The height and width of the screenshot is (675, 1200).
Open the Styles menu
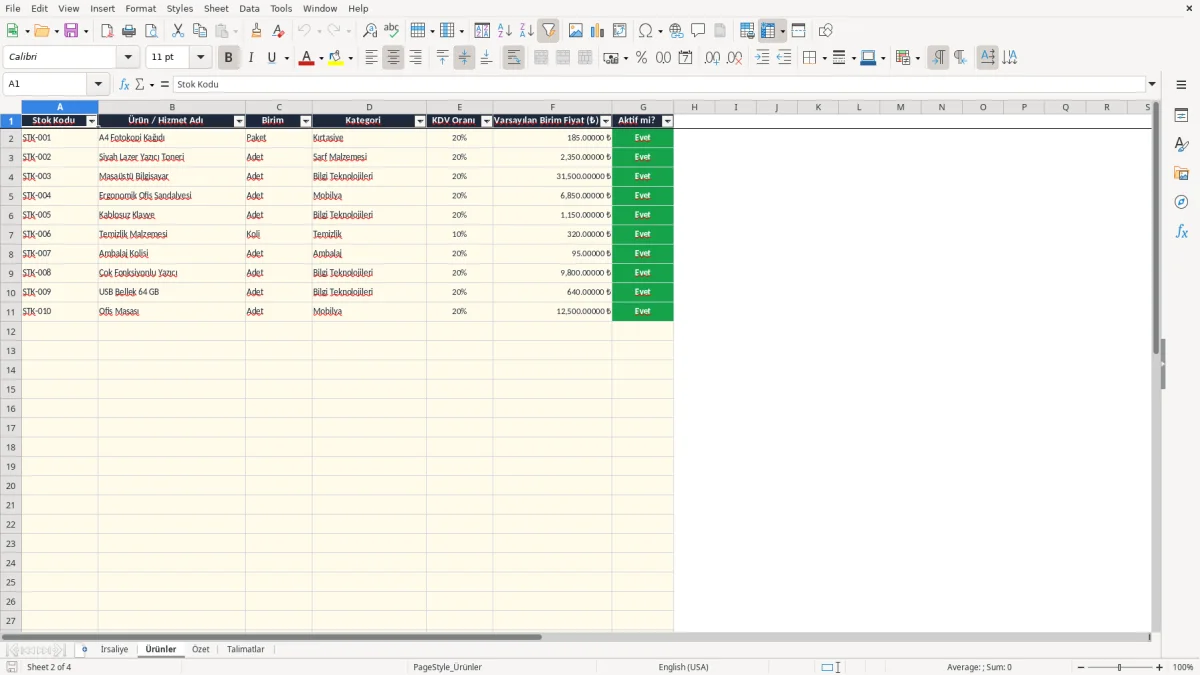click(180, 8)
